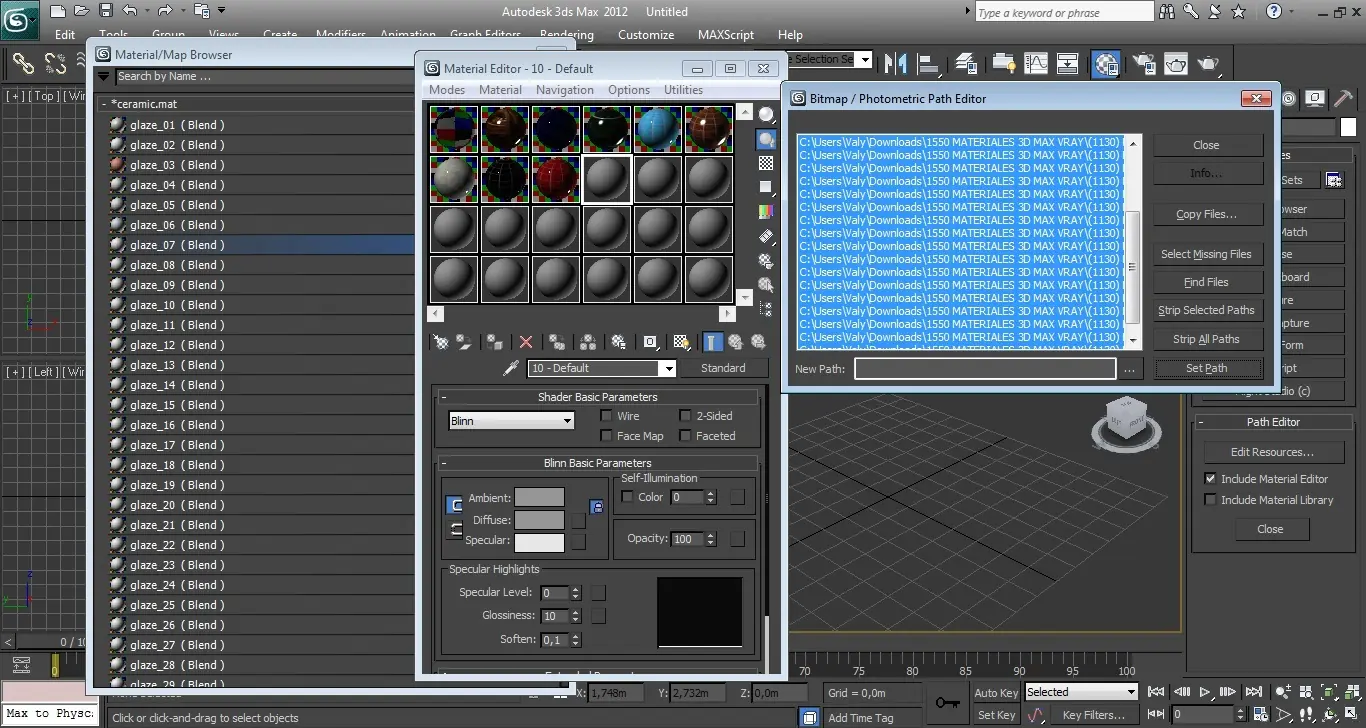Click the Set Path button
The image size is (1366, 728).
click(x=1206, y=368)
